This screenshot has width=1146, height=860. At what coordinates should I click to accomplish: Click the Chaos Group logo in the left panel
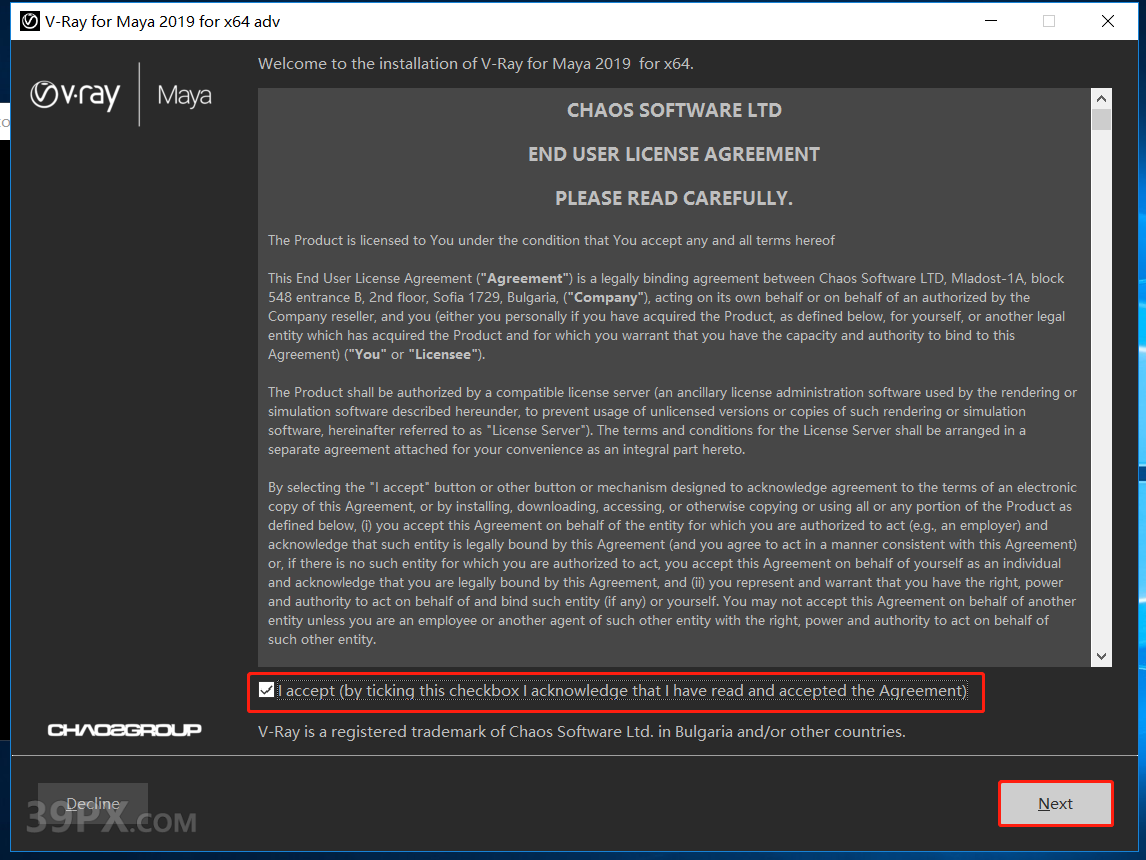pyautogui.click(x=124, y=729)
